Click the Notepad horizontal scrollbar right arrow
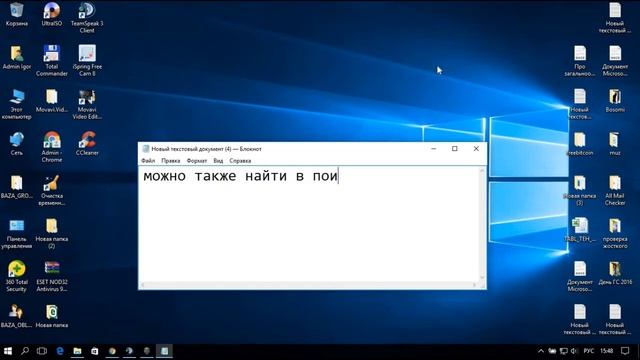The height and width of the screenshot is (360, 640). tap(475, 284)
